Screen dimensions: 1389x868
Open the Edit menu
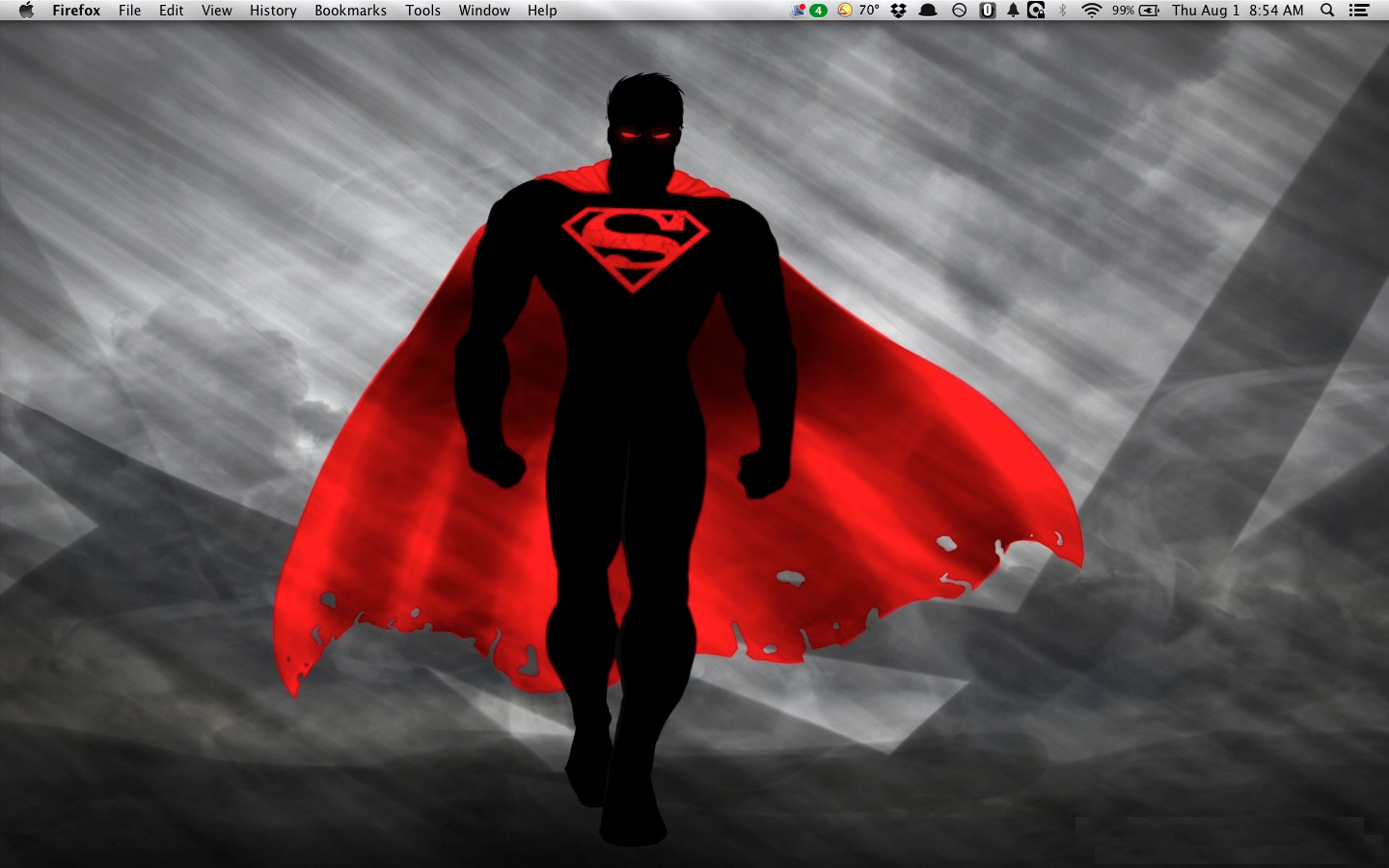171,11
